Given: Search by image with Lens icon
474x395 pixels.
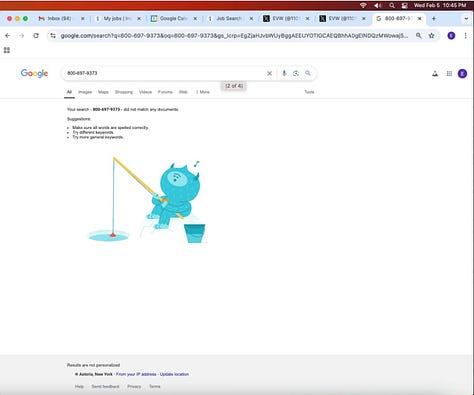Looking at the screenshot, I should (296, 73).
